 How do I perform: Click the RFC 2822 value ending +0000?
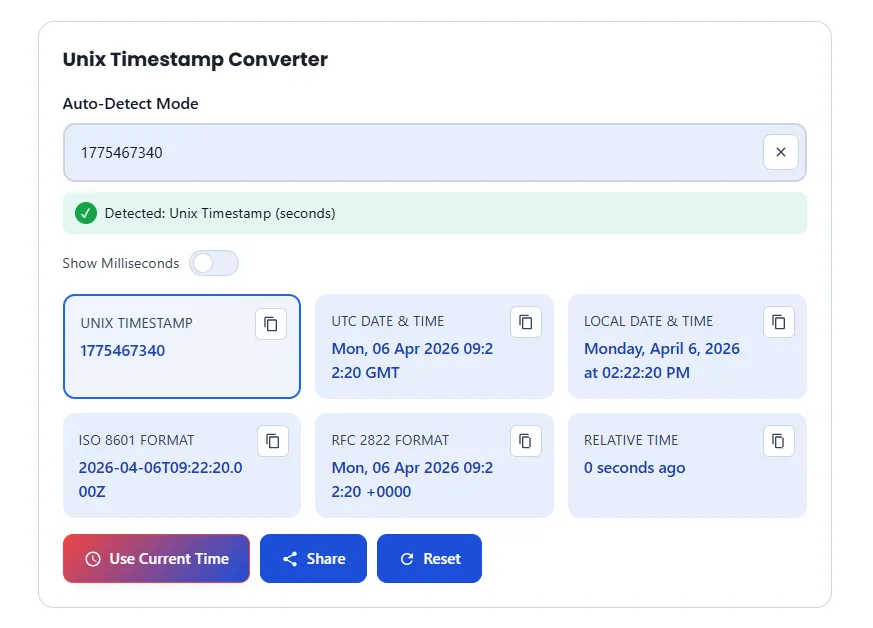412,479
